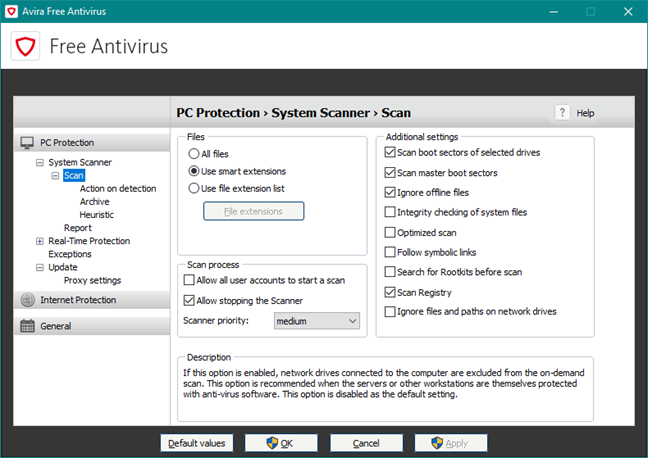Click the Apply button
This screenshot has height=458, width=648.
tap(451, 443)
